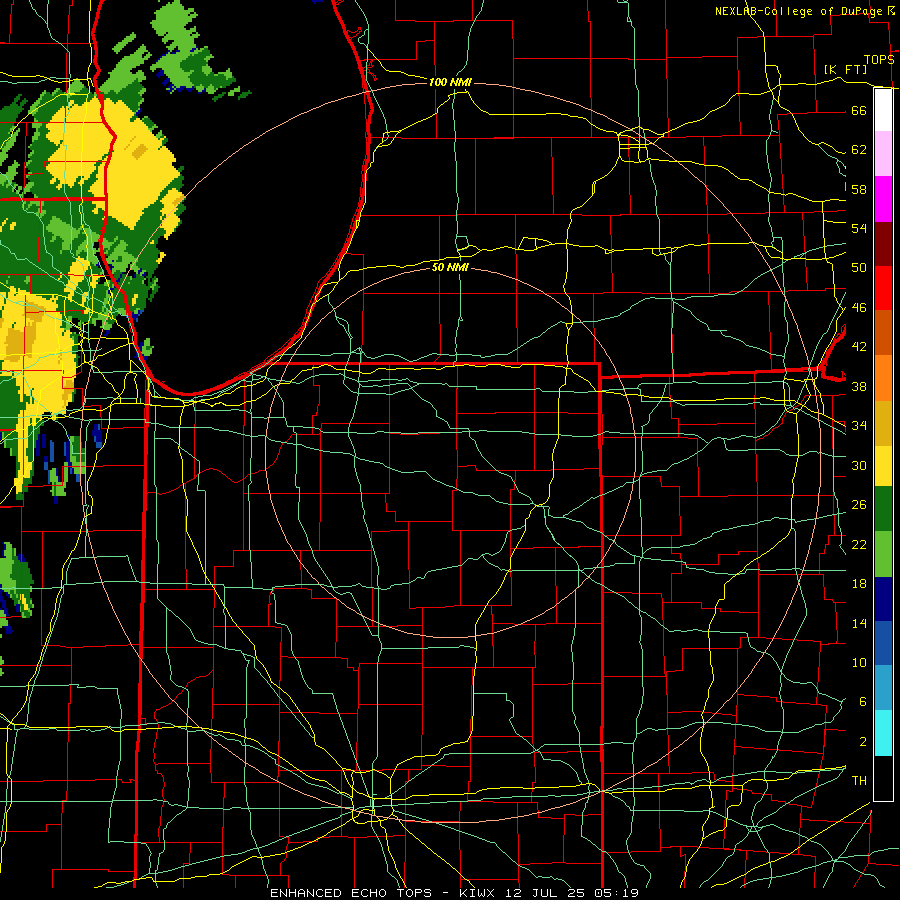Click legend value 58
The image size is (900, 900).
pos(859,189)
